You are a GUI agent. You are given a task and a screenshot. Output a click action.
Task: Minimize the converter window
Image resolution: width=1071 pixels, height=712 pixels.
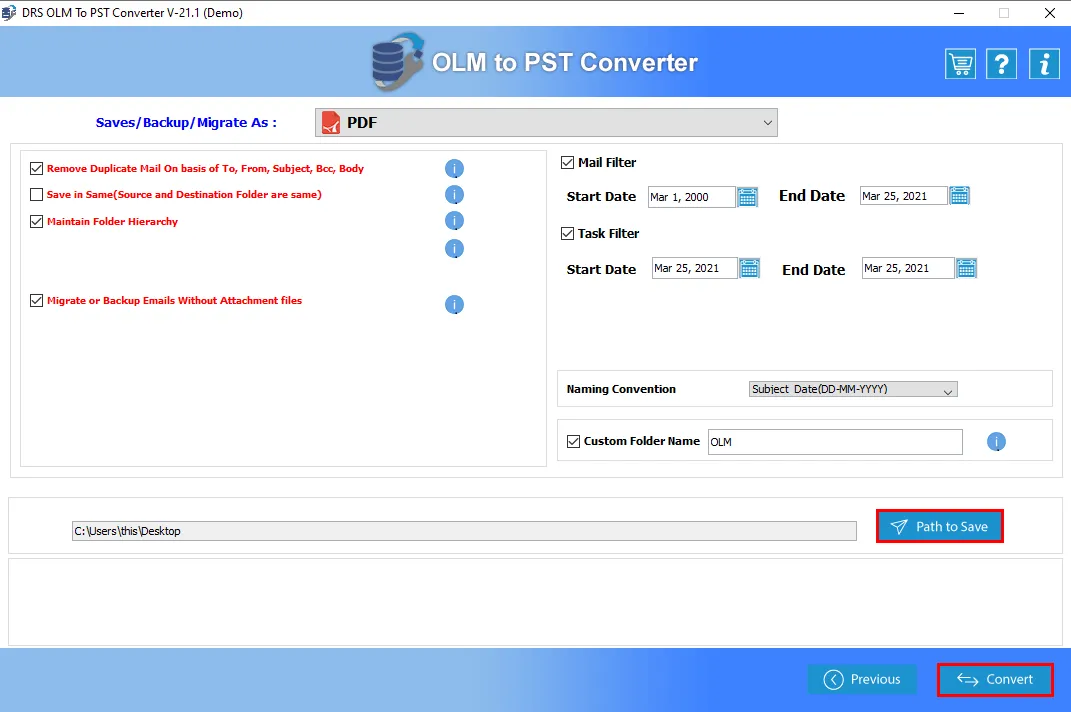coord(959,13)
